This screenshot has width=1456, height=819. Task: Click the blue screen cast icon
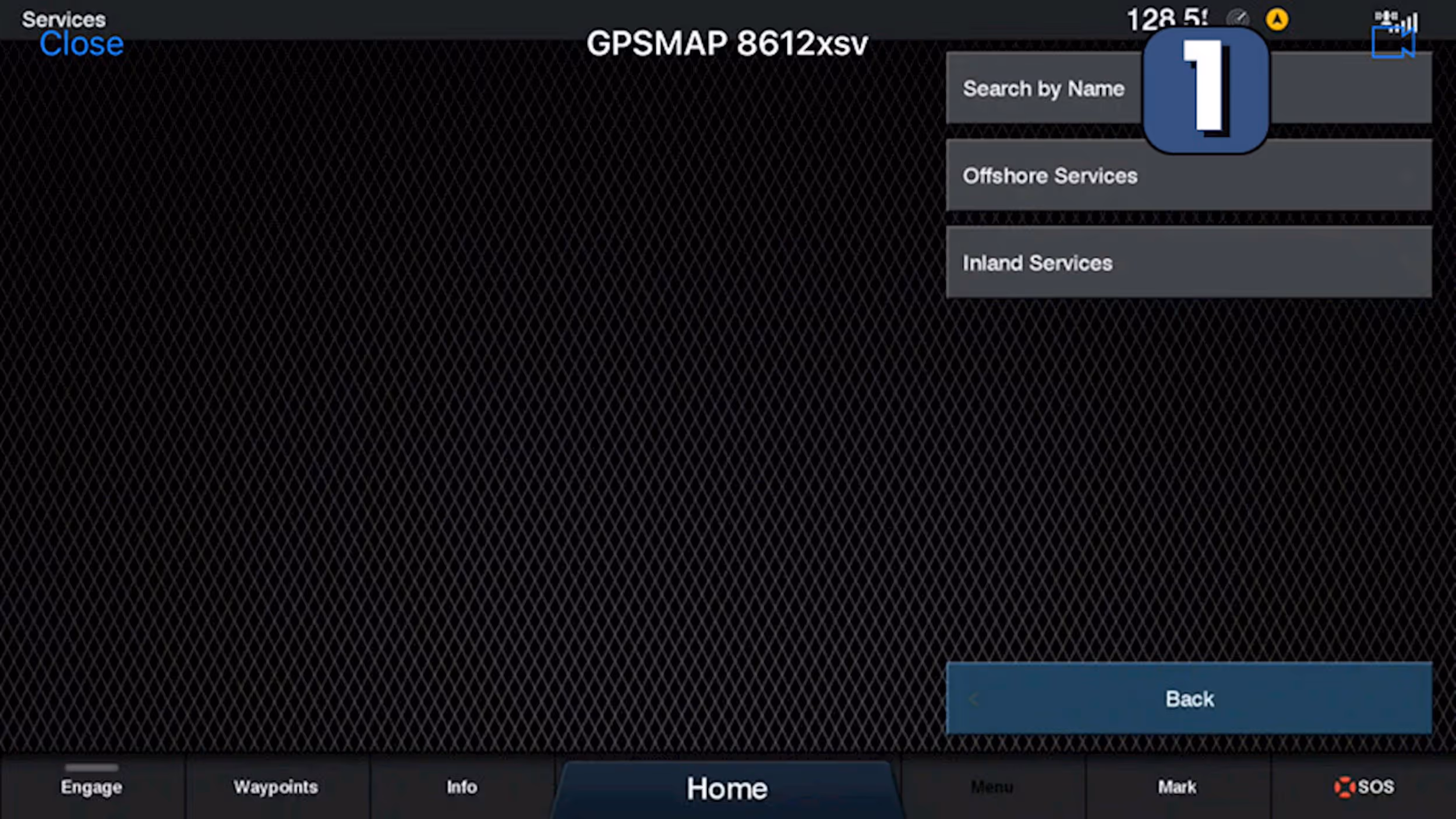pyautogui.click(x=1393, y=43)
